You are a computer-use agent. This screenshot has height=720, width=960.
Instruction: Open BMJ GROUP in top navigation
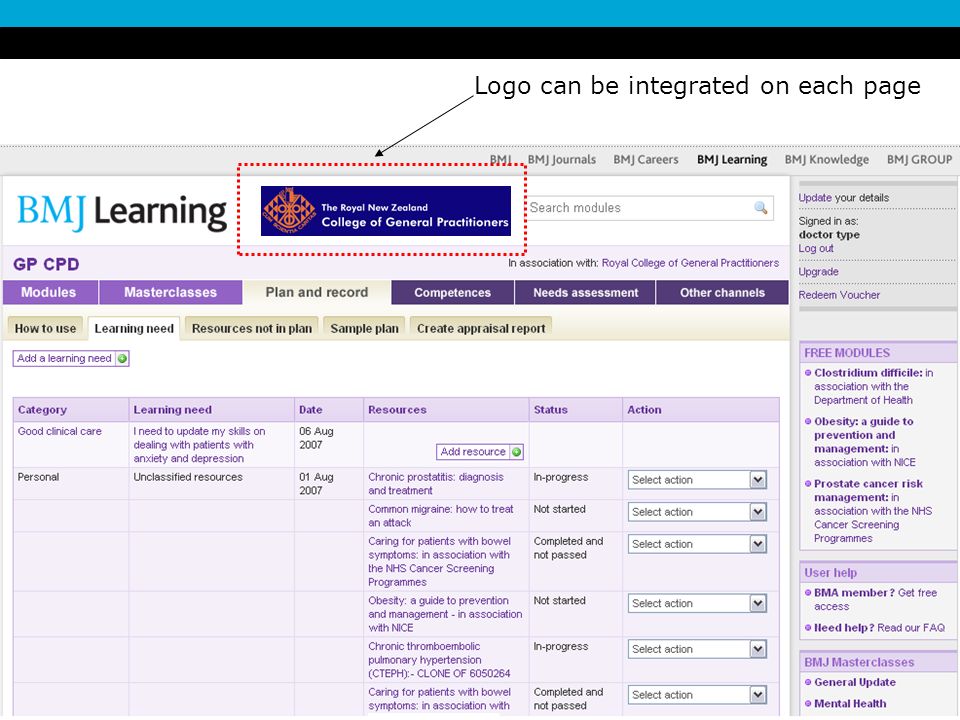click(919, 159)
